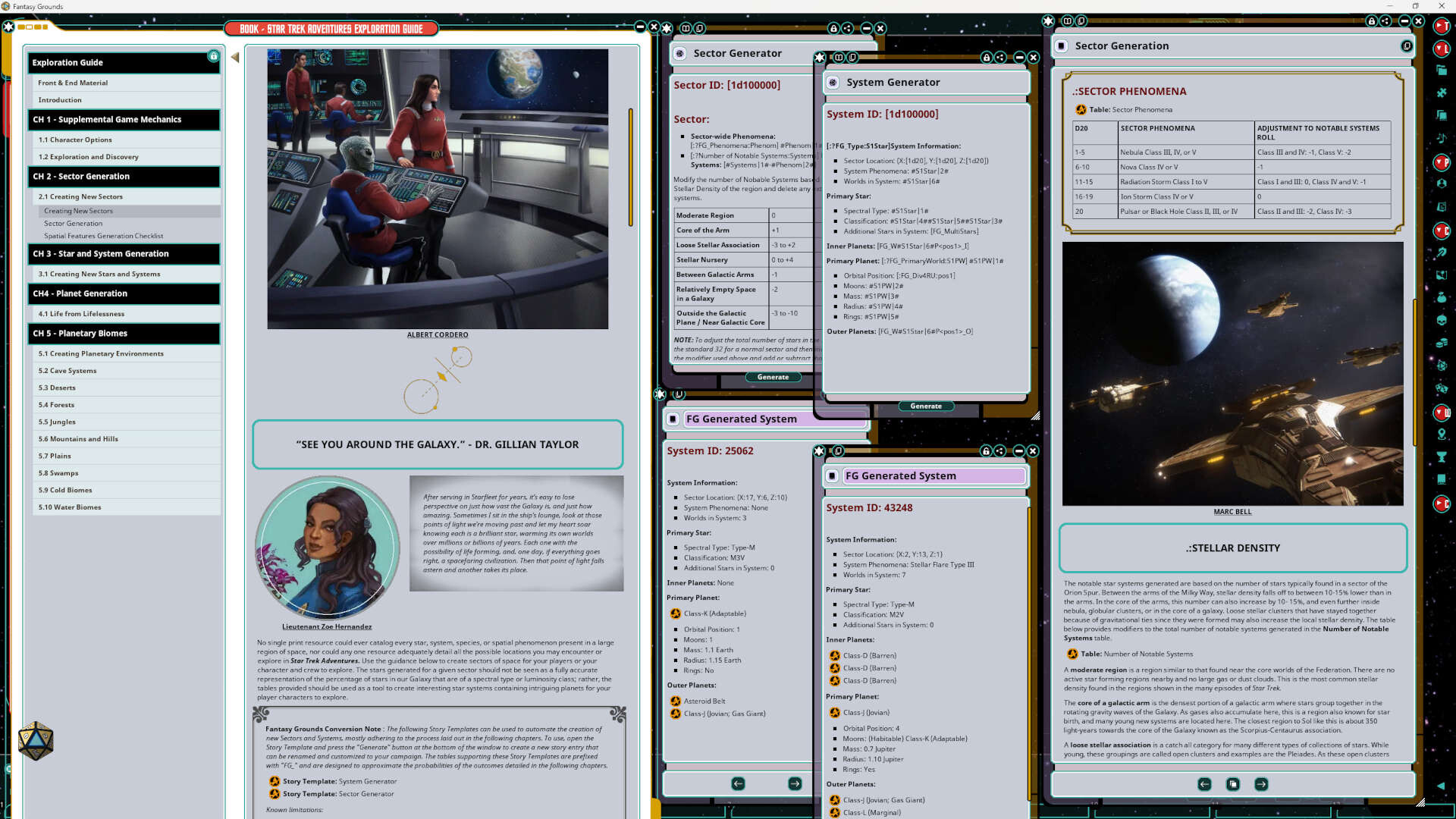Click the puzzle-piece Modules sidebar icon
This screenshot has height=819, width=1456.
(x=1442, y=92)
